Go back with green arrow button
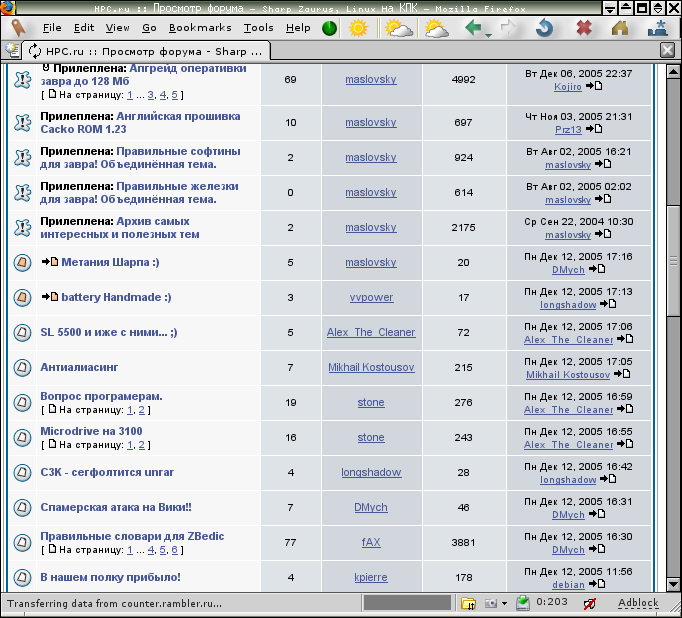Viewport: 682px width, 618px height. coord(473,27)
